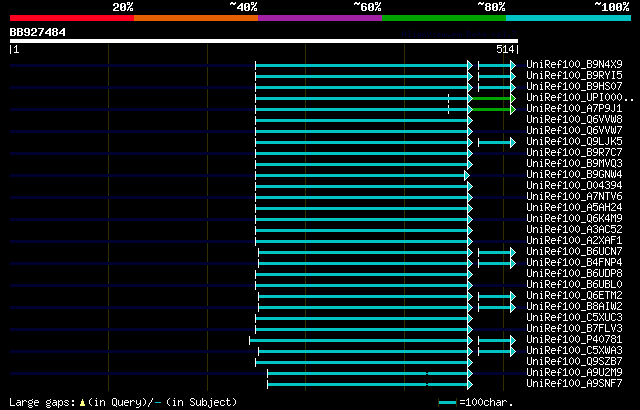
Task: Open hit UniRef100_B9N4X9
Action: click(574, 64)
